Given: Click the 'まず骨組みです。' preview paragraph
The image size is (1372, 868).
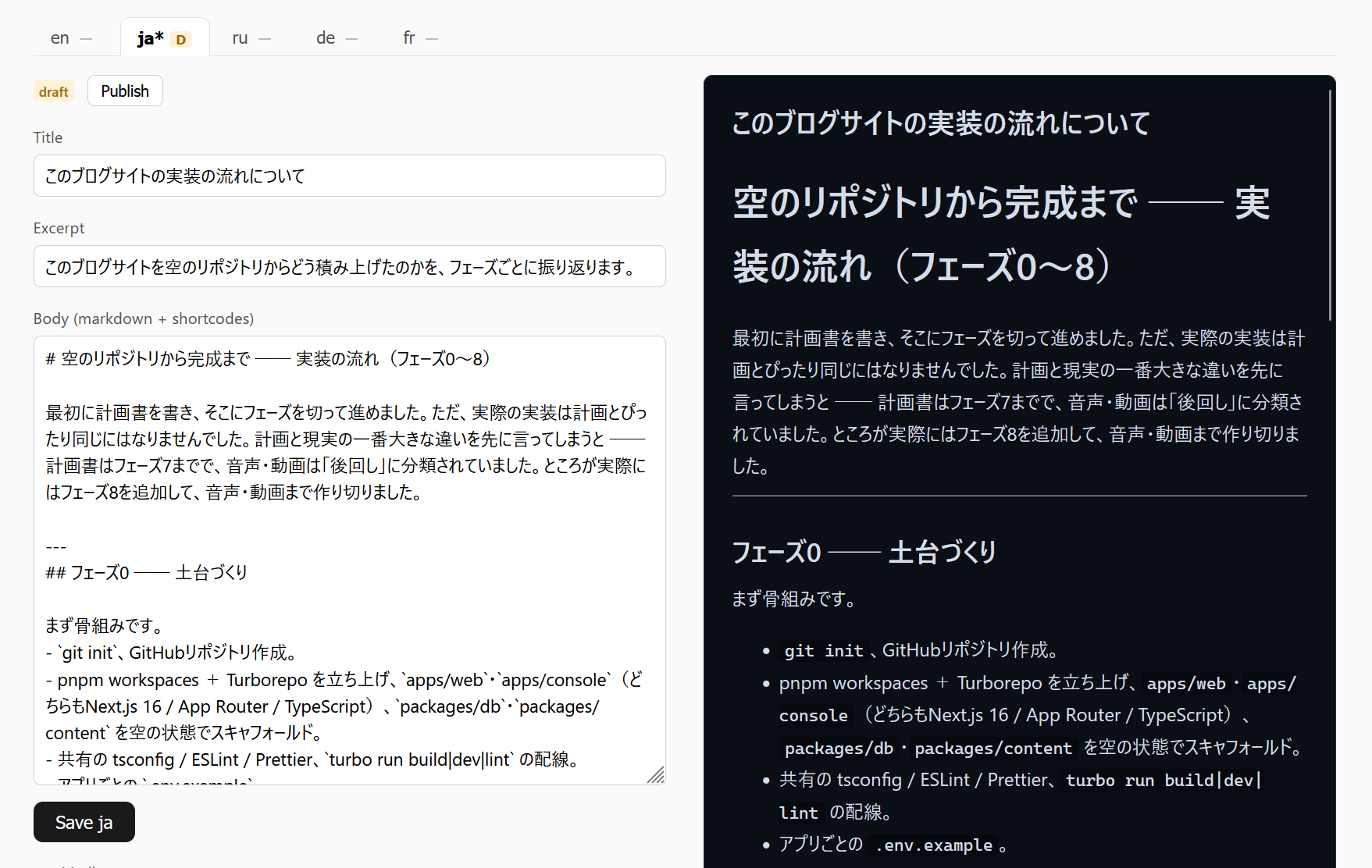Looking at the screenshot, I should coord(795,599).
